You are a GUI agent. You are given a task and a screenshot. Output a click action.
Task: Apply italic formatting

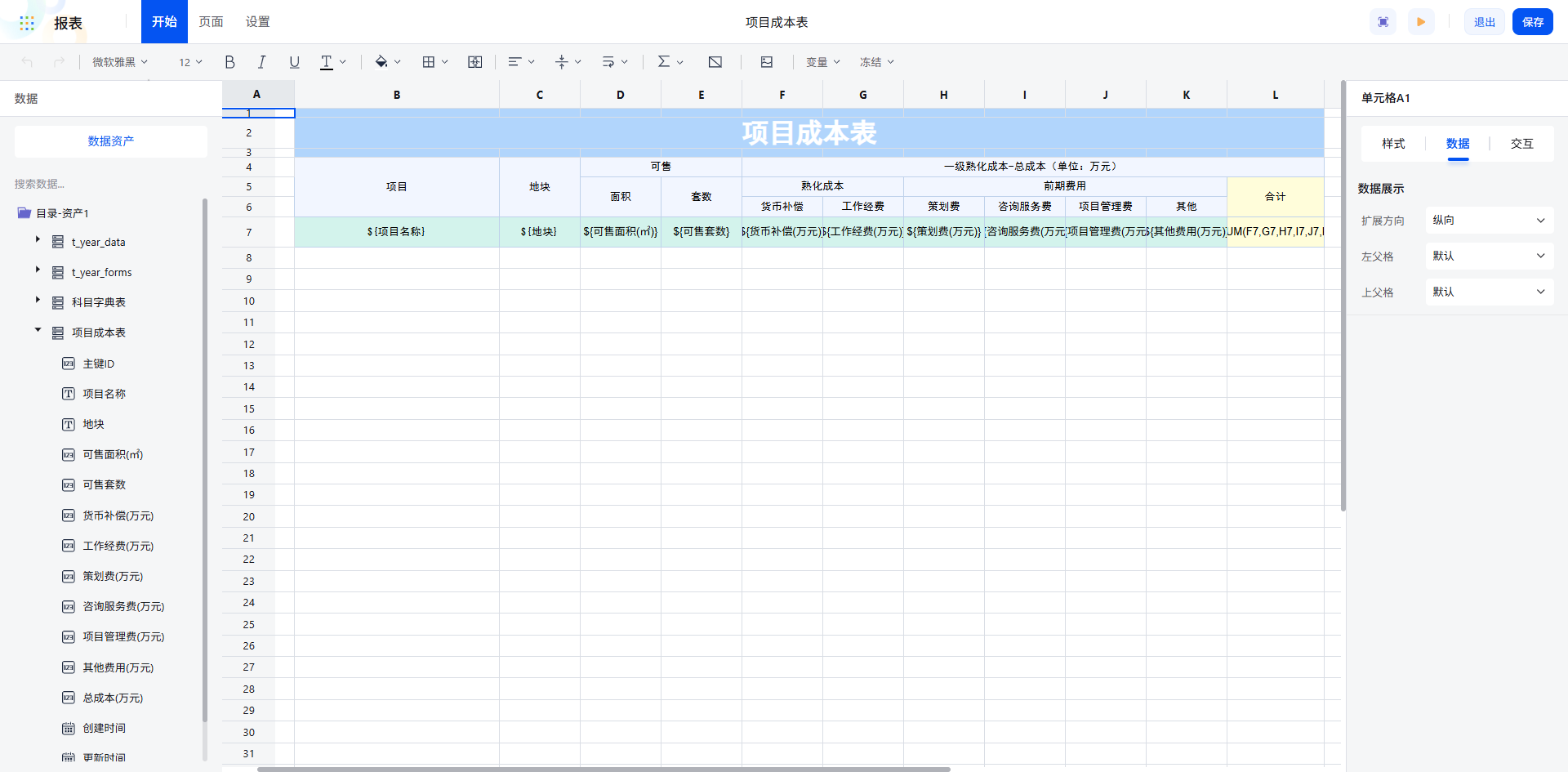click(262, 61)
